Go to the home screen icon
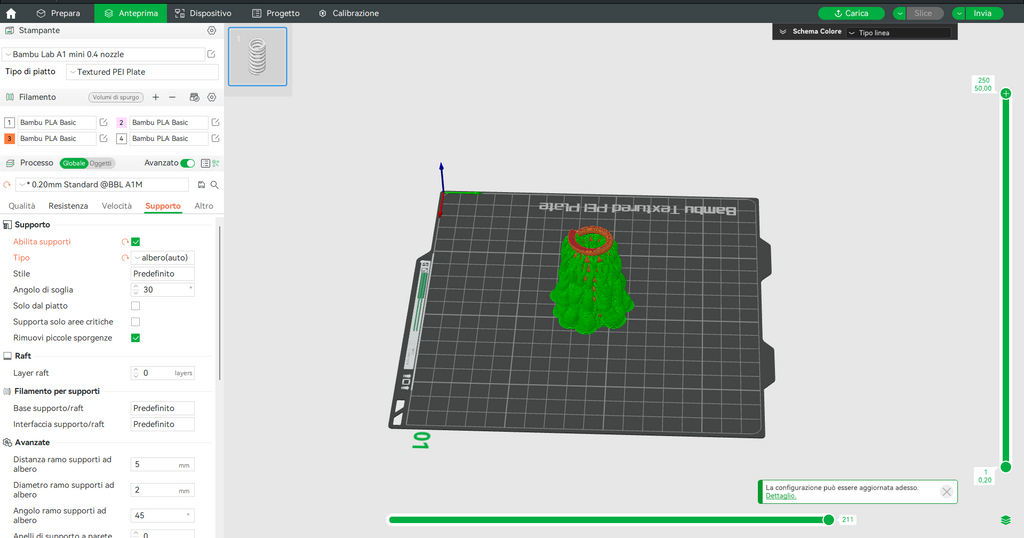The image size is (1024, 538). tap(11, 13)
